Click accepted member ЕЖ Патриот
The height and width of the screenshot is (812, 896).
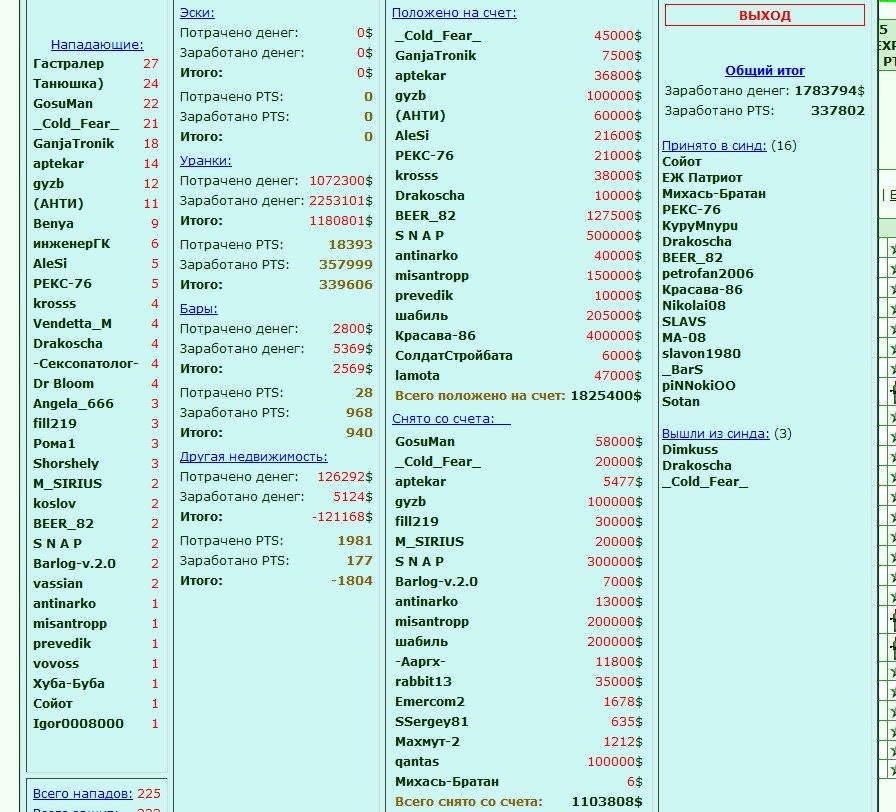(x=702, y=178)
